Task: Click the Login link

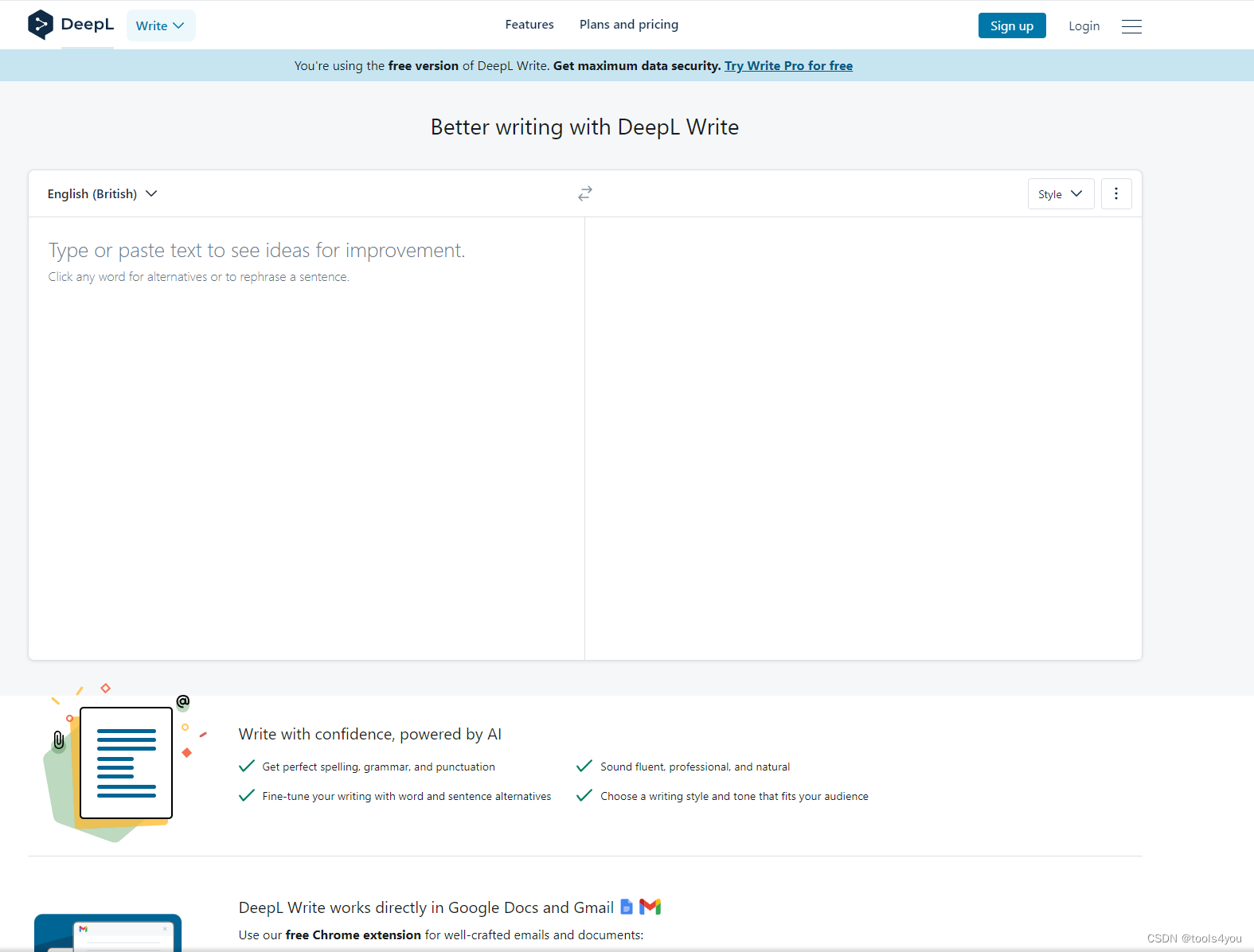Action: 1084,26
